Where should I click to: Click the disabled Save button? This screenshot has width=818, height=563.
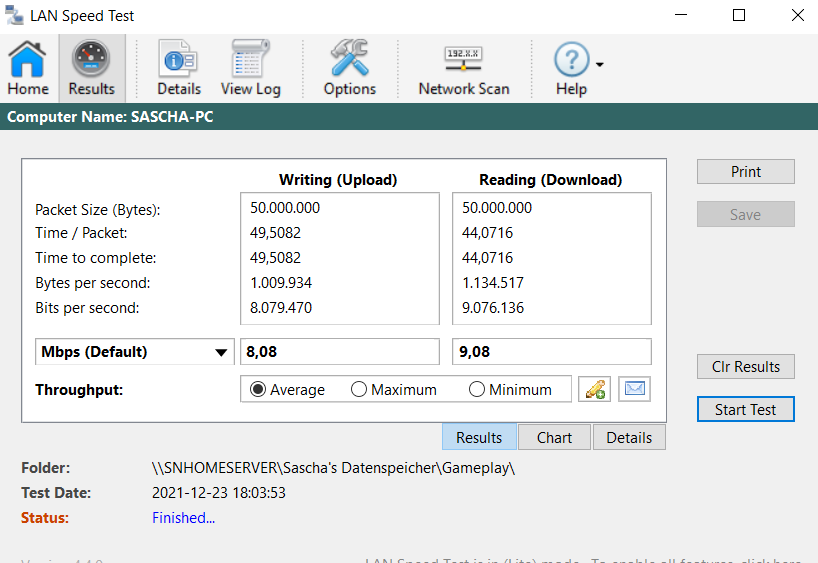tap(745, 214)
